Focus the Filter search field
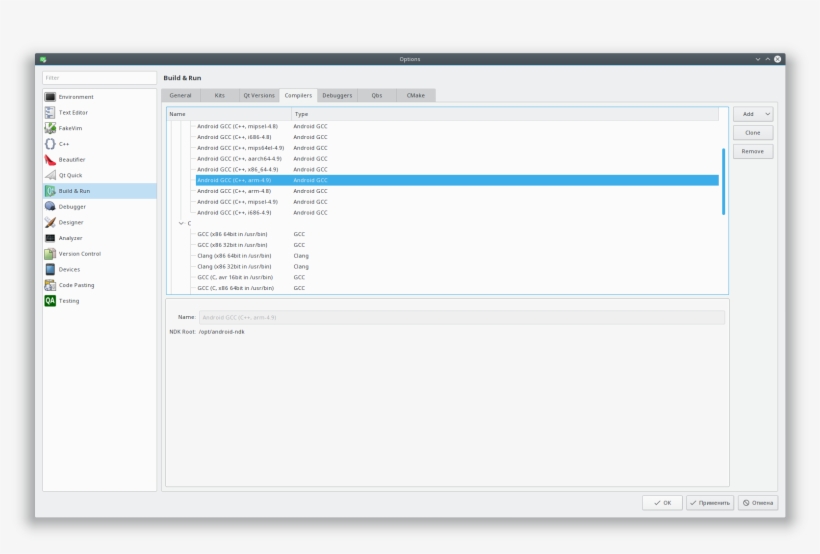 99,78
